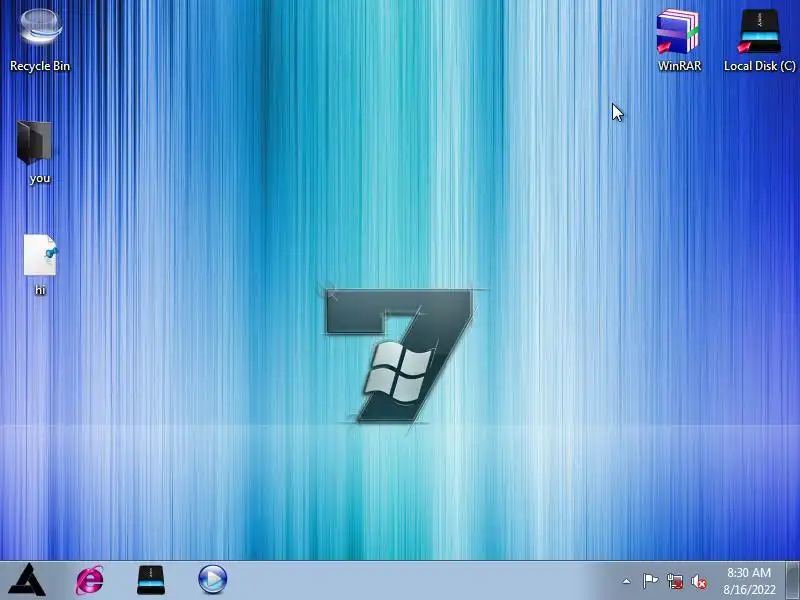This screenshot has height=600, width=800.
Task: Click the 'Recycle Bin' label text
Action: (x=40, y=66)
